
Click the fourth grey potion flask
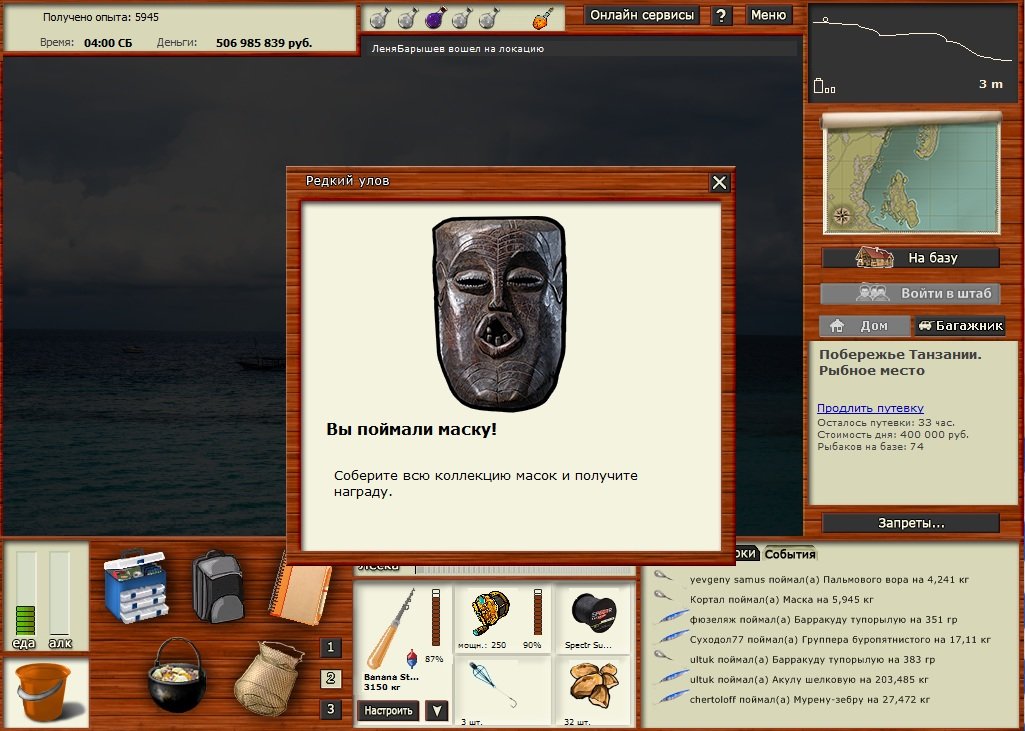[462, 18]
